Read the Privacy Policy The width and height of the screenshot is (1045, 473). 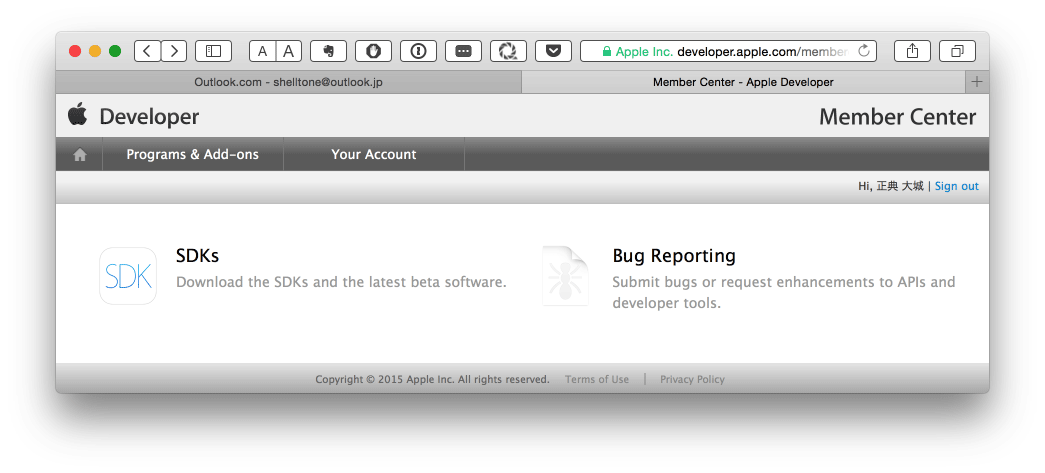tap(692, 379)
